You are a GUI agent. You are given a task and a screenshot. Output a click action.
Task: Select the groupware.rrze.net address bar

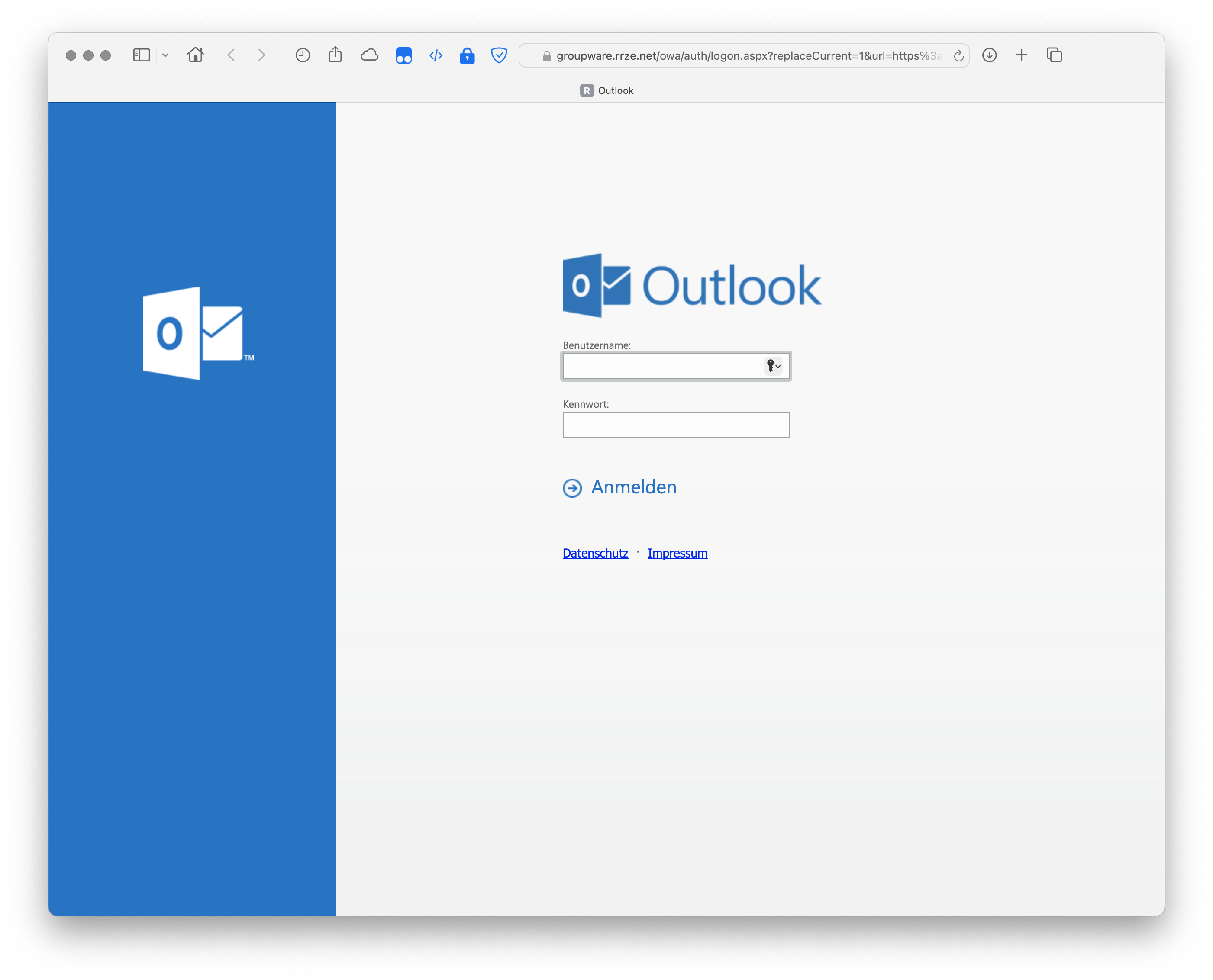pyautogui.click(x=744, y=55)
